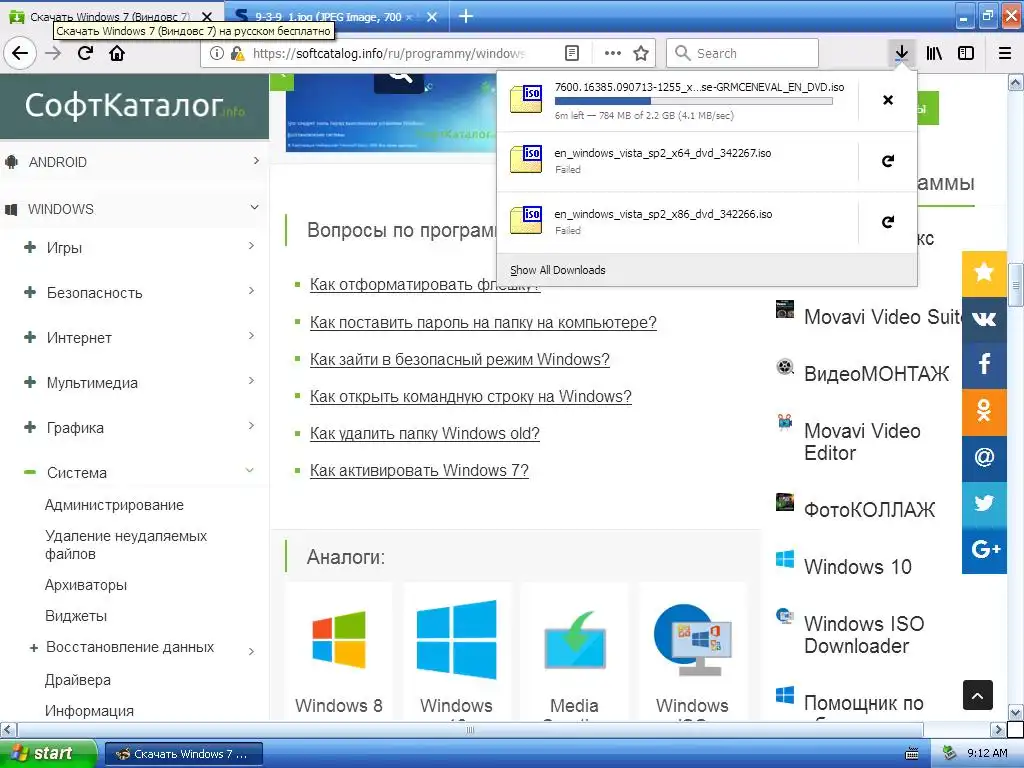Open a new tab with plus button

(x=466, y=16)
